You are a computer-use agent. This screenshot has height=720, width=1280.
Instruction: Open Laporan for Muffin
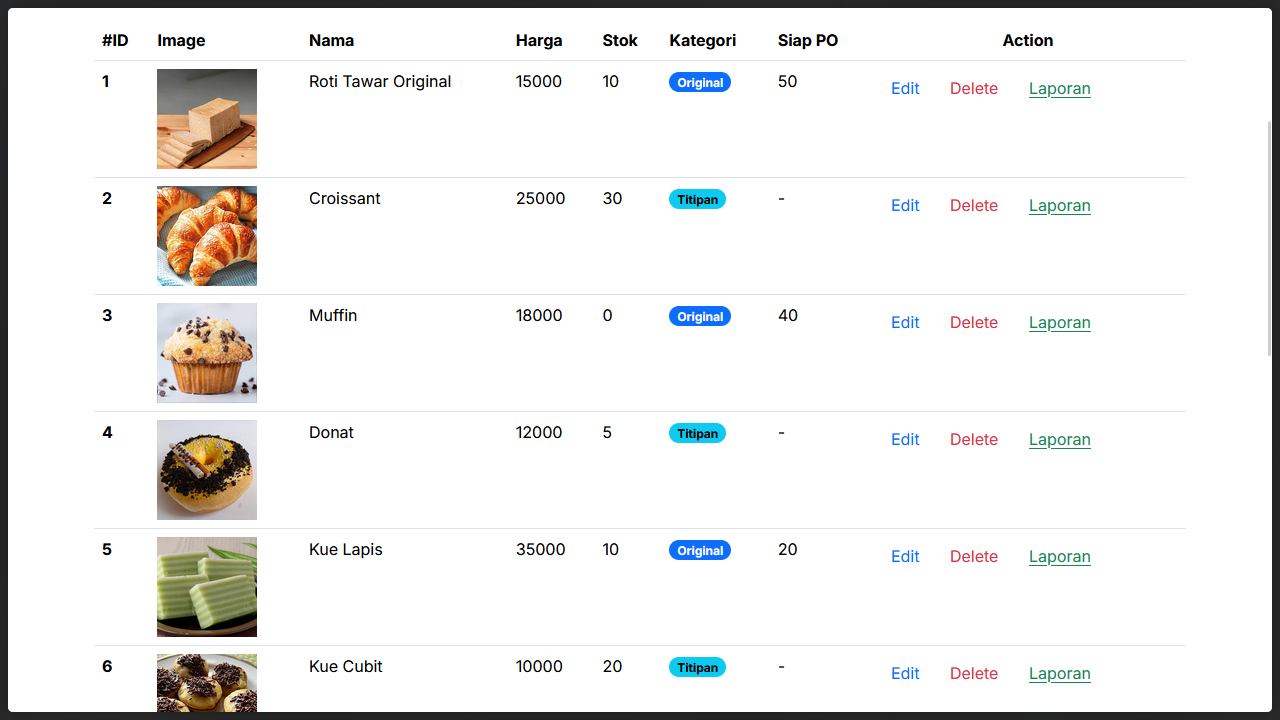click(x=1059, y=322)
